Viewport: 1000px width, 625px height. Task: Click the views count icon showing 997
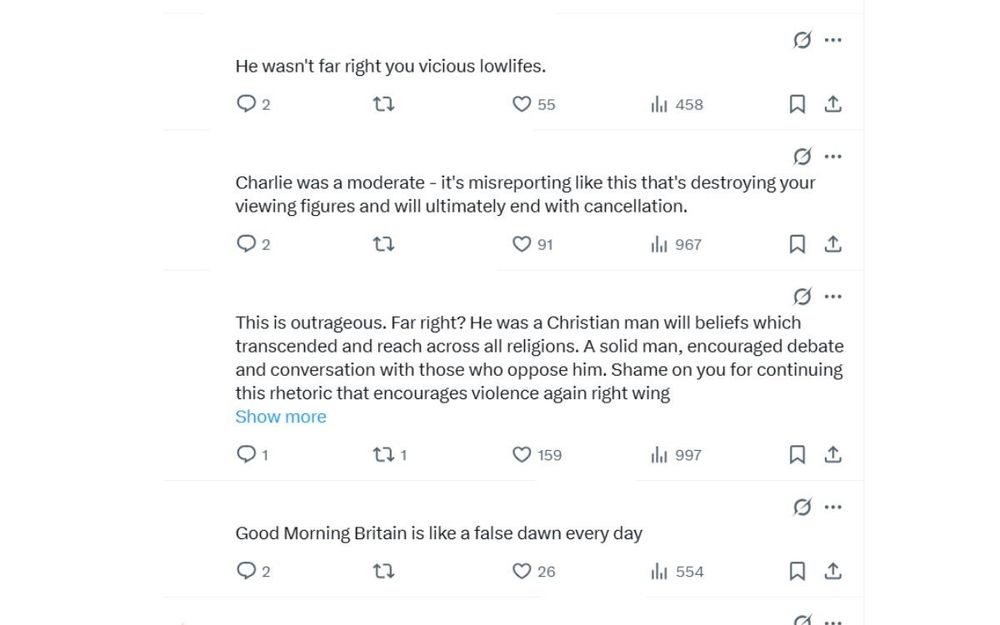(659, 454)
